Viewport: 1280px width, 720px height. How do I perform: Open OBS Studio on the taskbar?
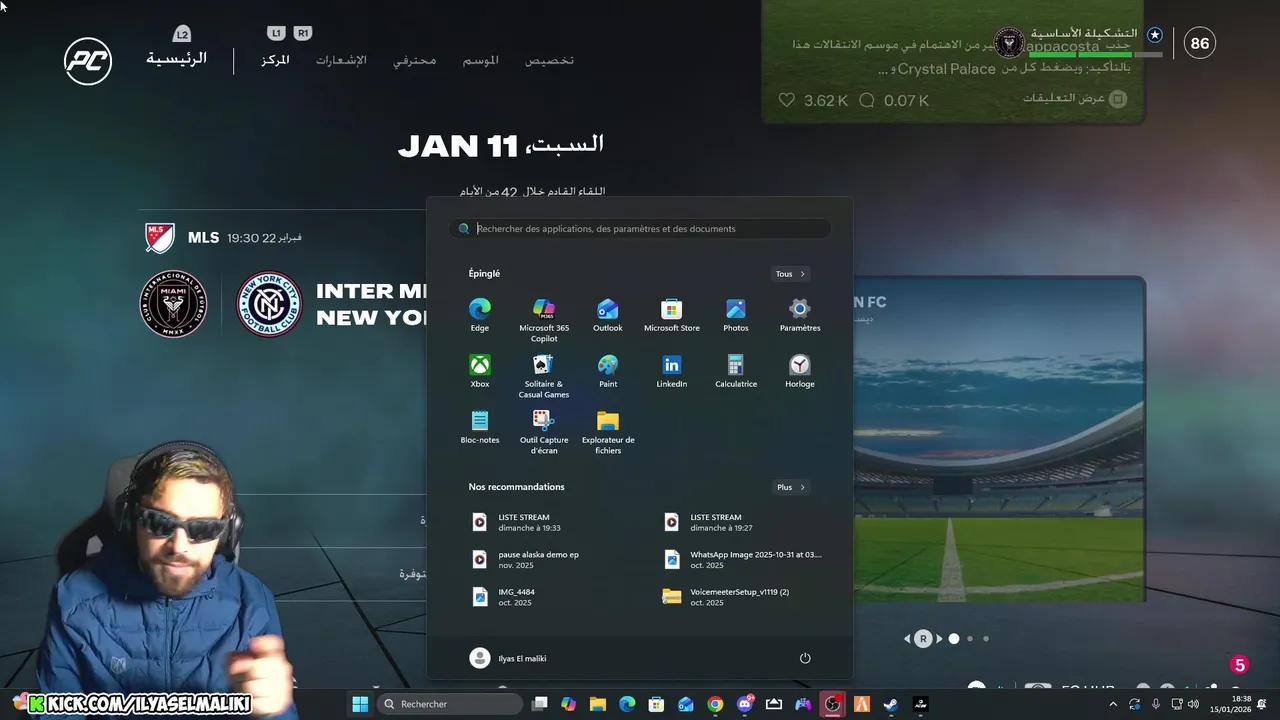click(x=832, y=704)
